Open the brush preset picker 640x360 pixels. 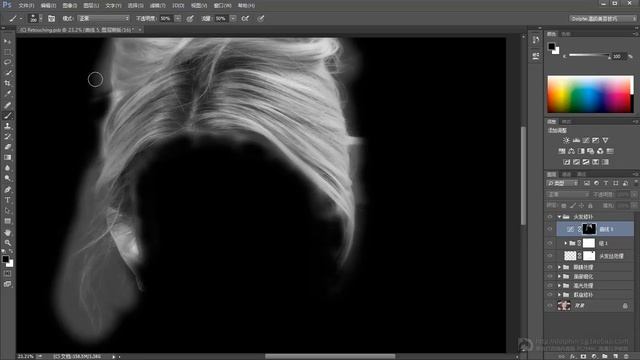35,18
